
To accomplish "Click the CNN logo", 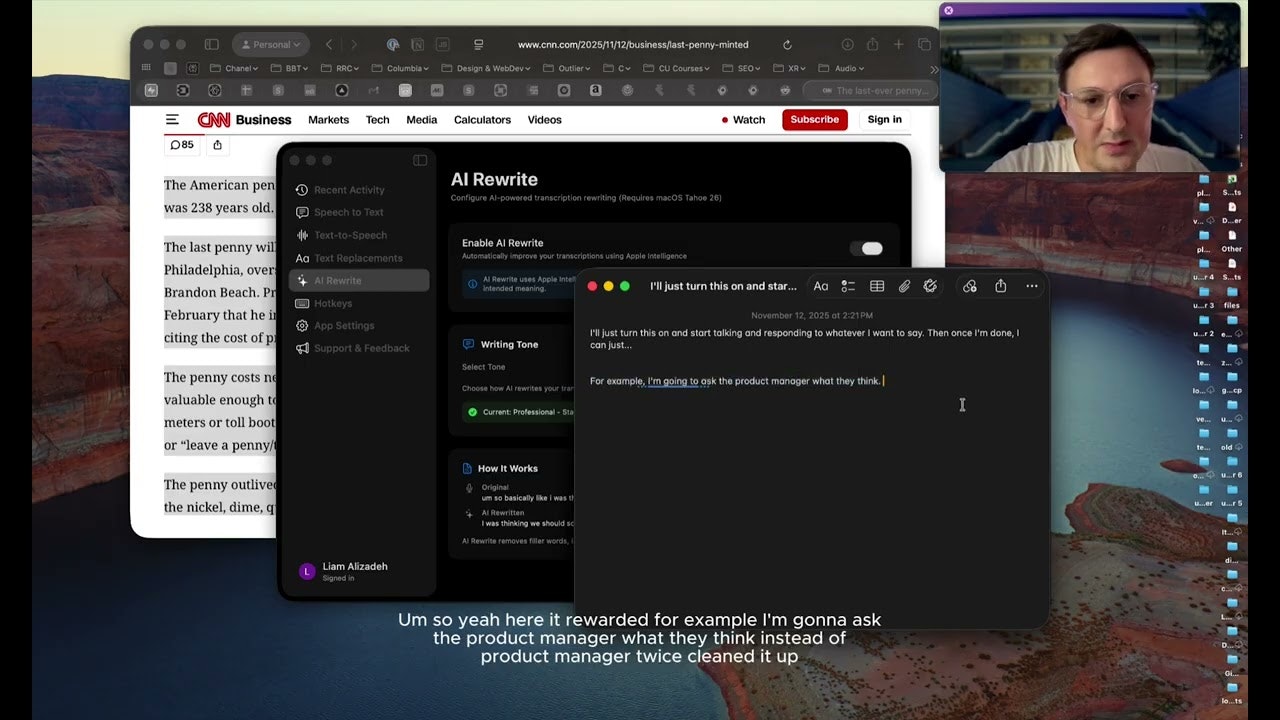I will [214, 120].
